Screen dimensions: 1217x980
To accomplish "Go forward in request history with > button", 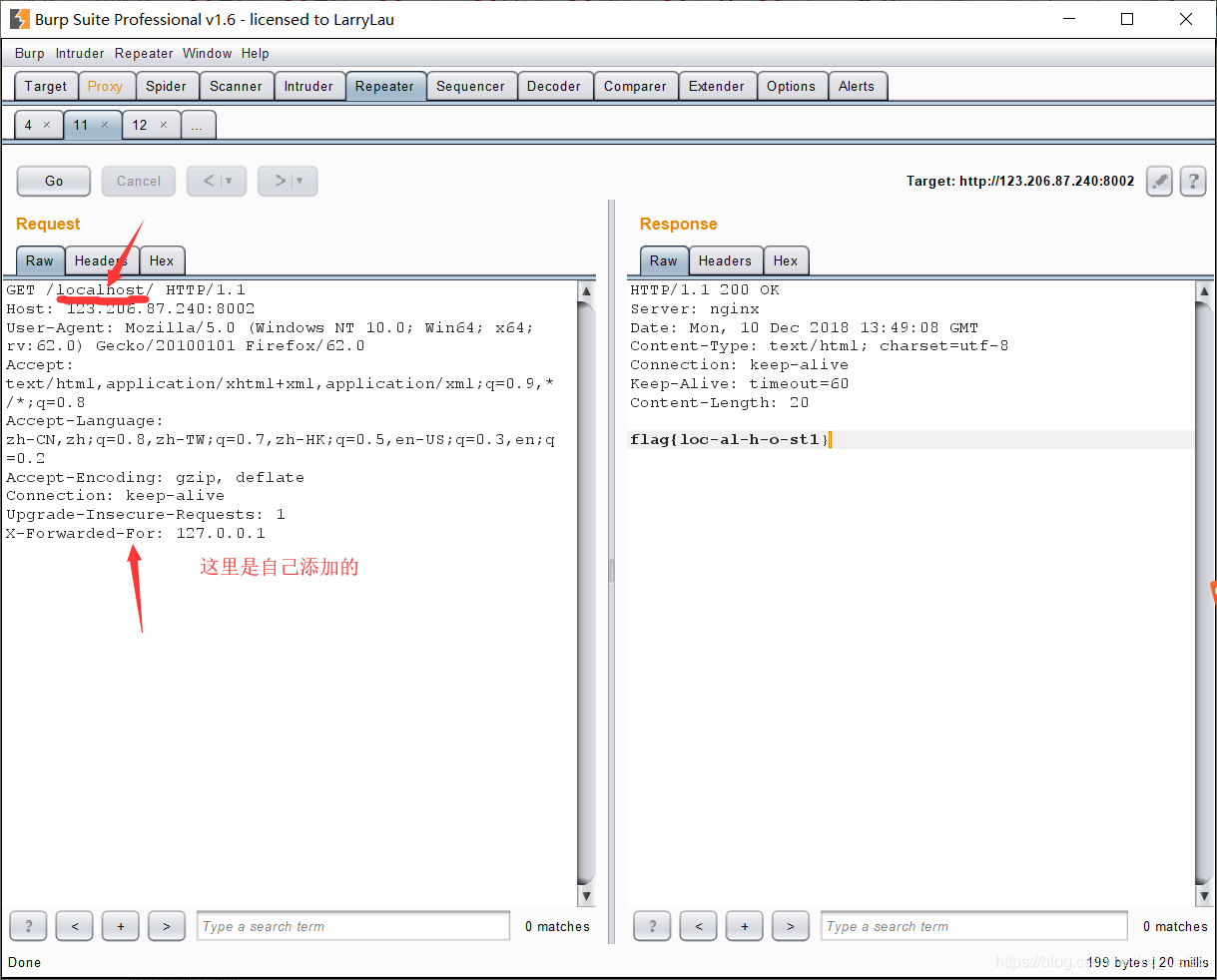I will click(280, 181).
